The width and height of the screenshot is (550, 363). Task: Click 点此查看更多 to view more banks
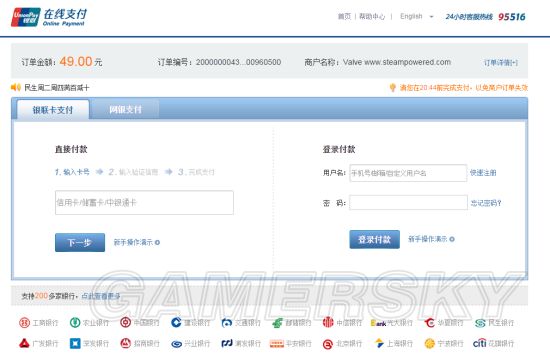click(101, 296)
